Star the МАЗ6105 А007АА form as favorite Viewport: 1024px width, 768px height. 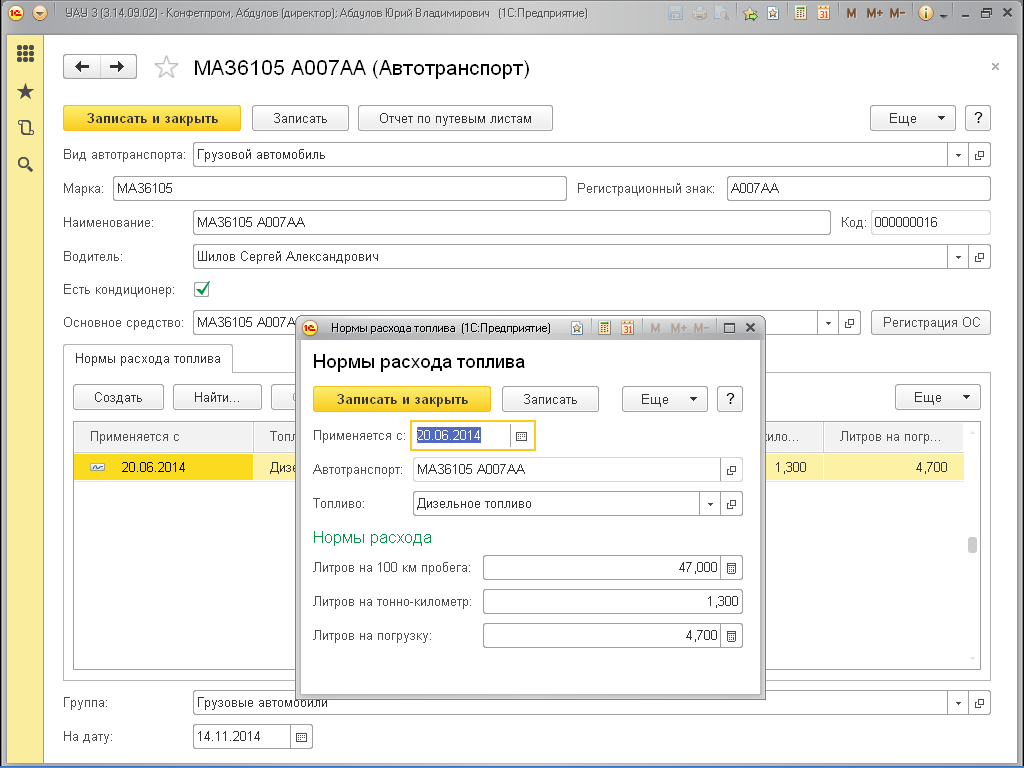pos(165,67)
